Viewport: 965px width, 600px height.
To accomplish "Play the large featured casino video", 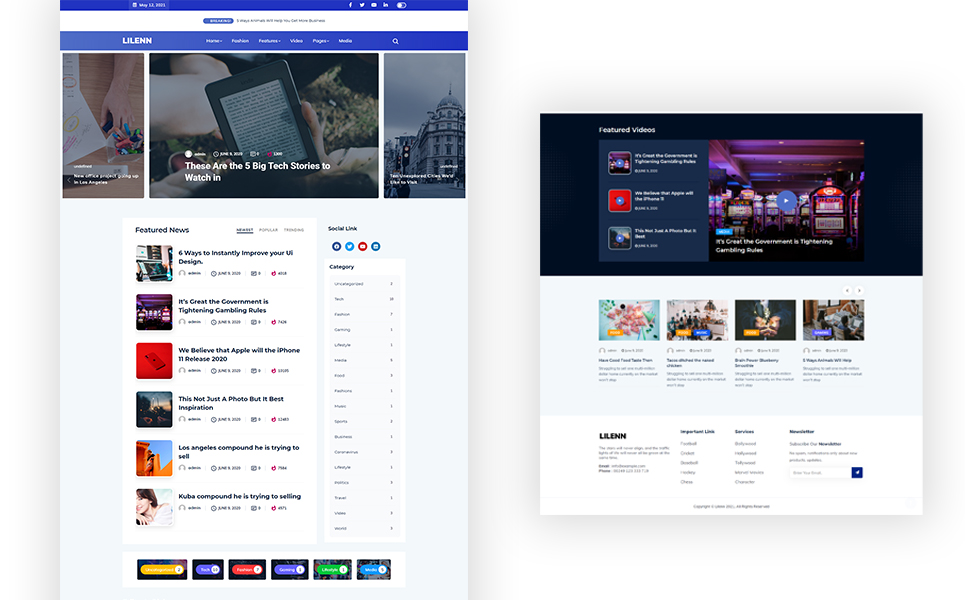I will click(786, 200).
